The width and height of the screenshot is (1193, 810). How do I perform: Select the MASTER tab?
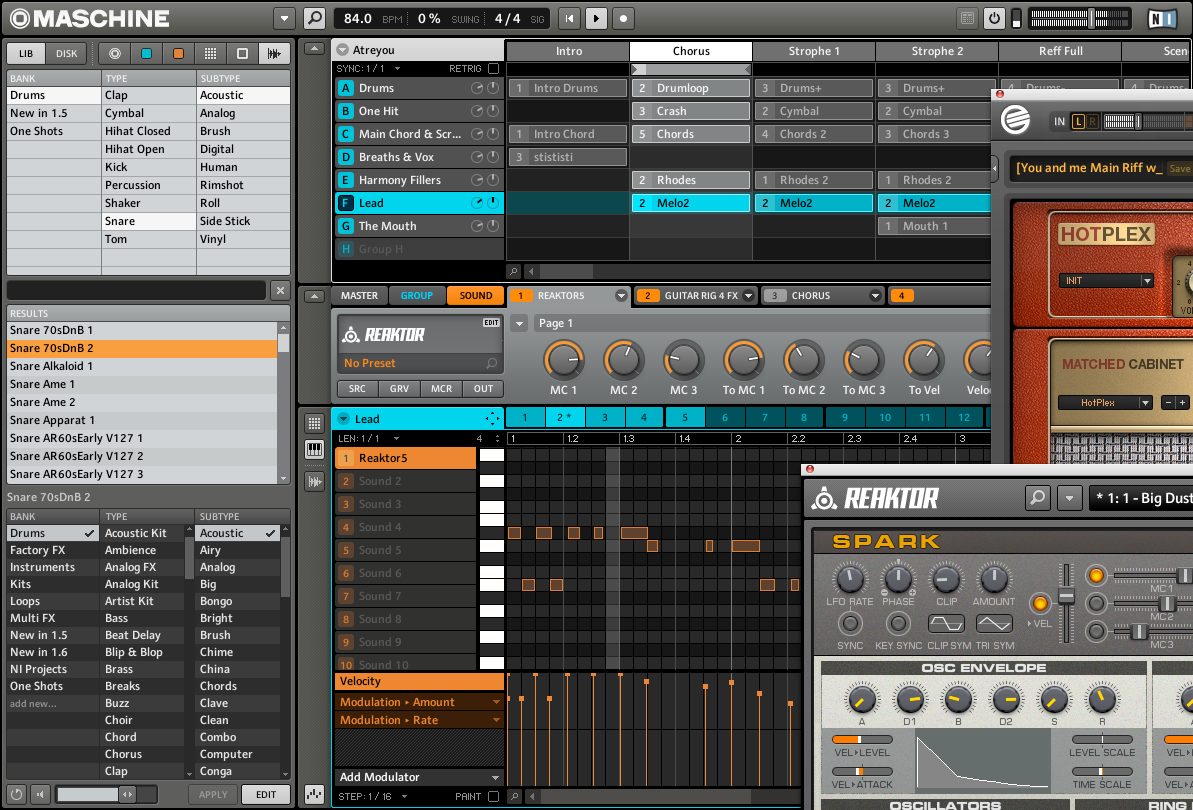pyautogui.click(x=359, y=296)
